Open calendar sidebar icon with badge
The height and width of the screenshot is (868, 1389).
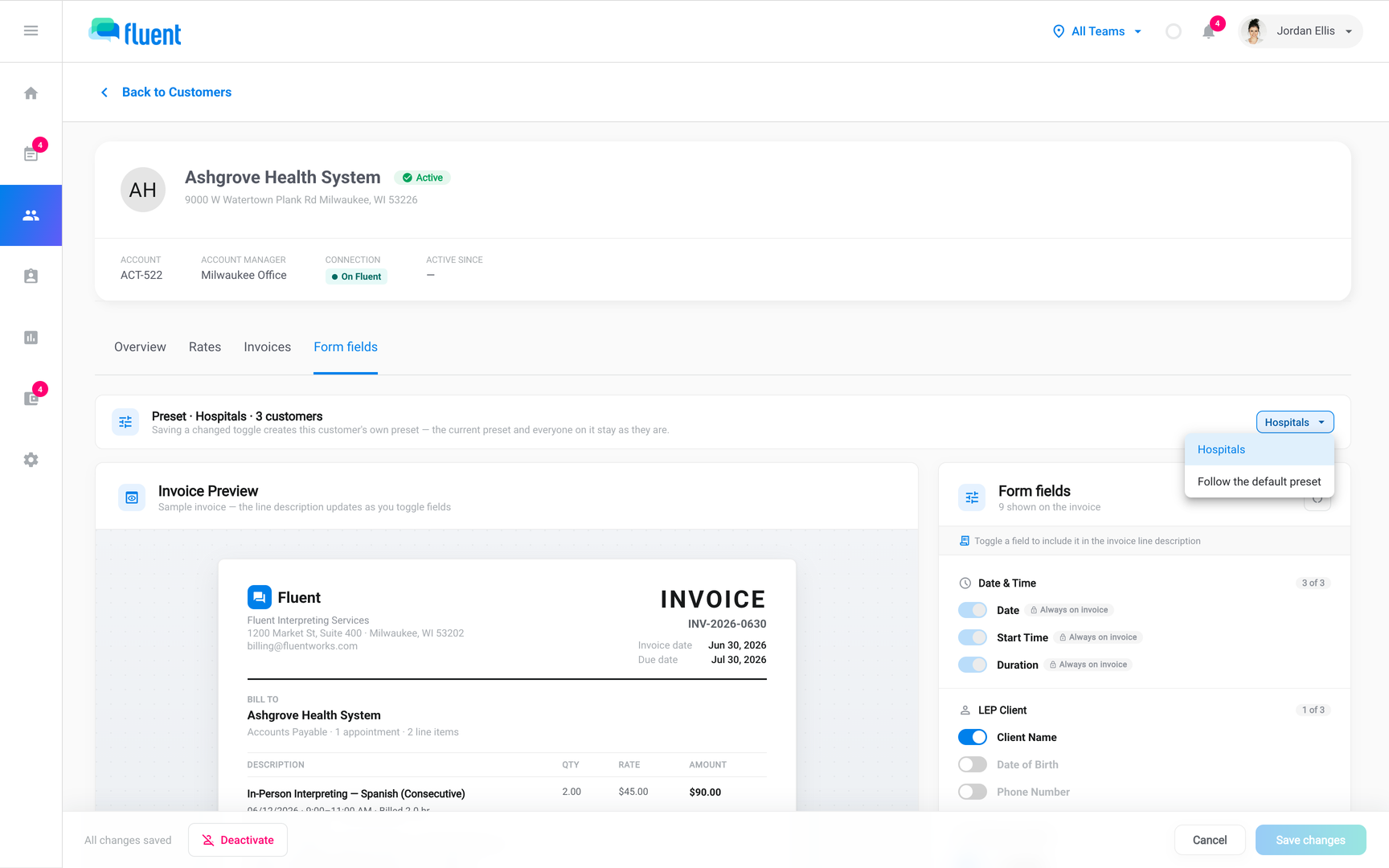click(x=31, y=154)
